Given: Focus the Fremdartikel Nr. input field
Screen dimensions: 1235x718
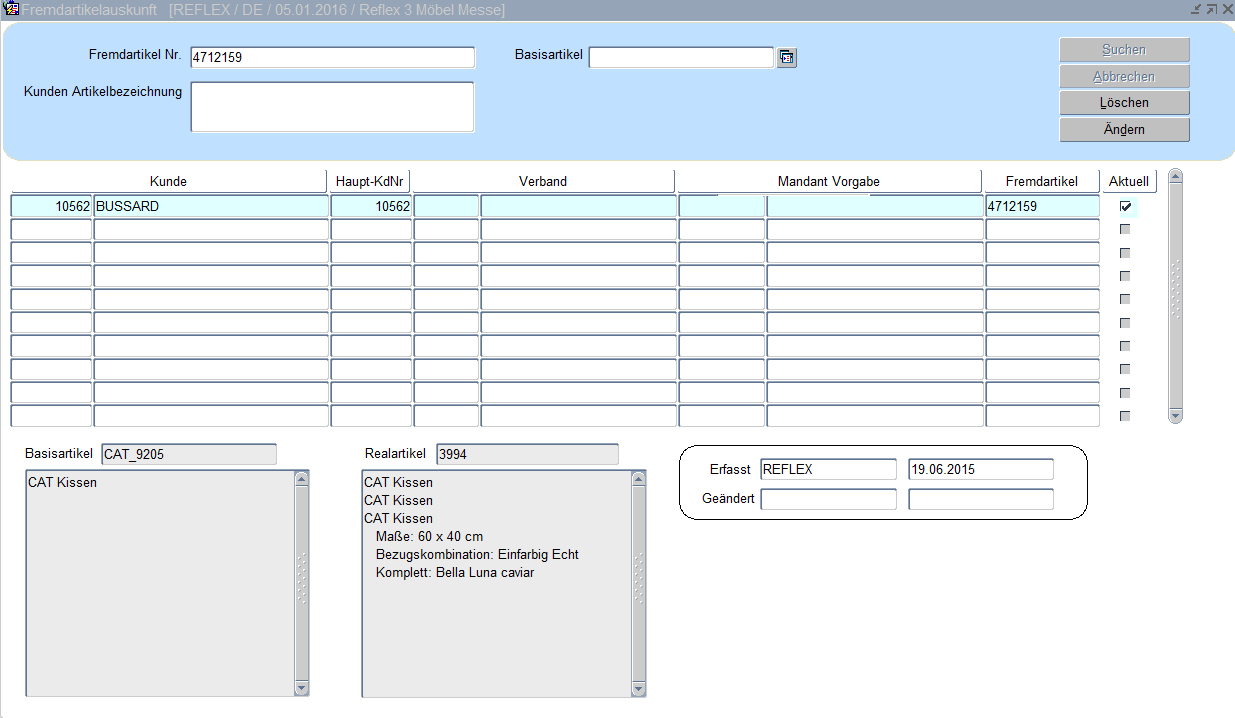Looking at the screenshot, I should (x=332, y=58).
